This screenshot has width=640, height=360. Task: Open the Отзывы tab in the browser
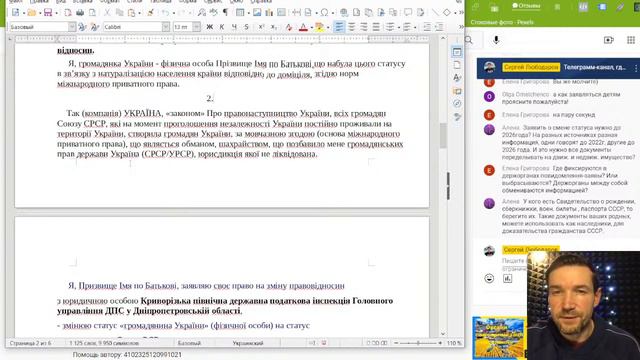coord(526,6)
